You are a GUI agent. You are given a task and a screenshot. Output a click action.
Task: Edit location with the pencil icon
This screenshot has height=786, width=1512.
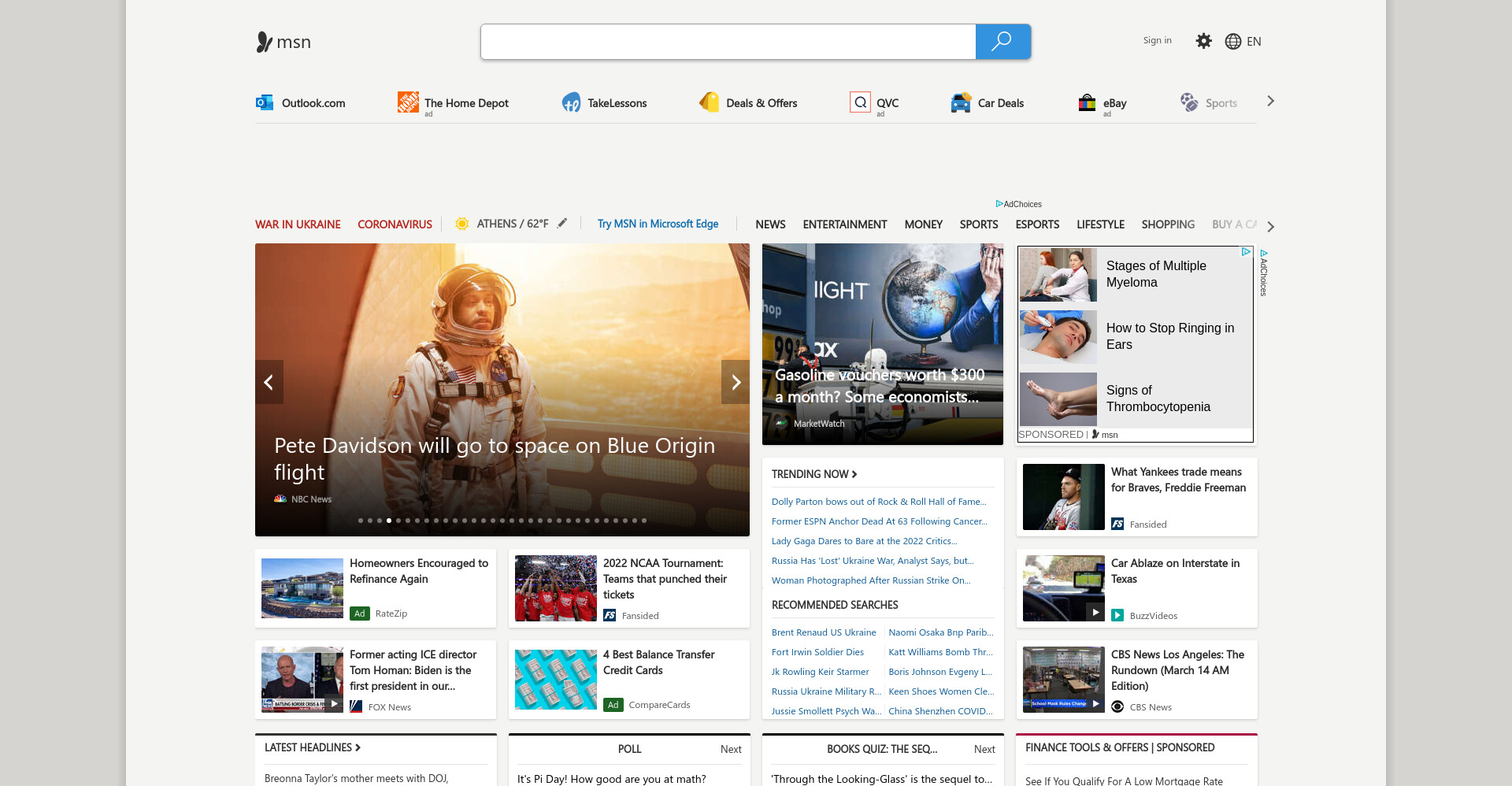[562, 224]
